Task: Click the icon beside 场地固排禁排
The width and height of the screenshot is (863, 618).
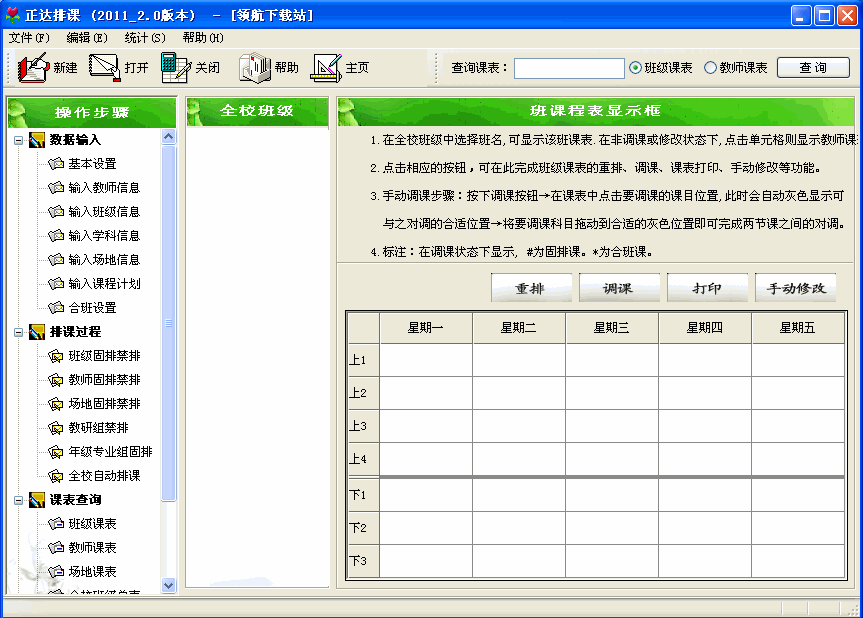Action: 56,404
